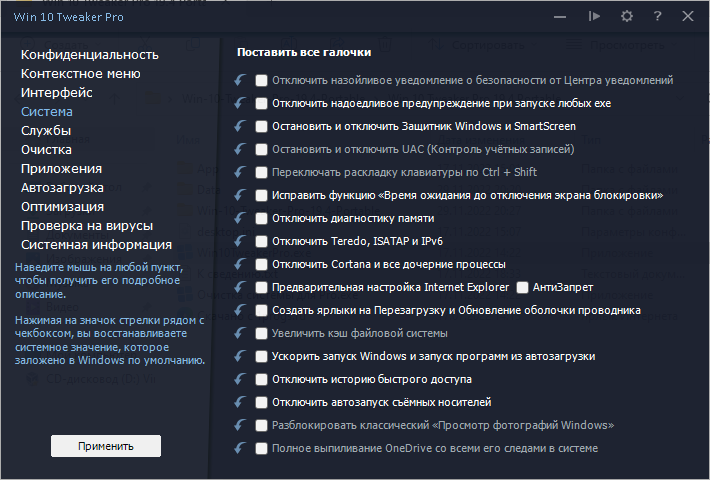Viewport: 710px width, 480px height.
Task: Click restore arrow beside Отключить Teredo, ISATAP
Action: pyautogui.click(x=239, y=241)
